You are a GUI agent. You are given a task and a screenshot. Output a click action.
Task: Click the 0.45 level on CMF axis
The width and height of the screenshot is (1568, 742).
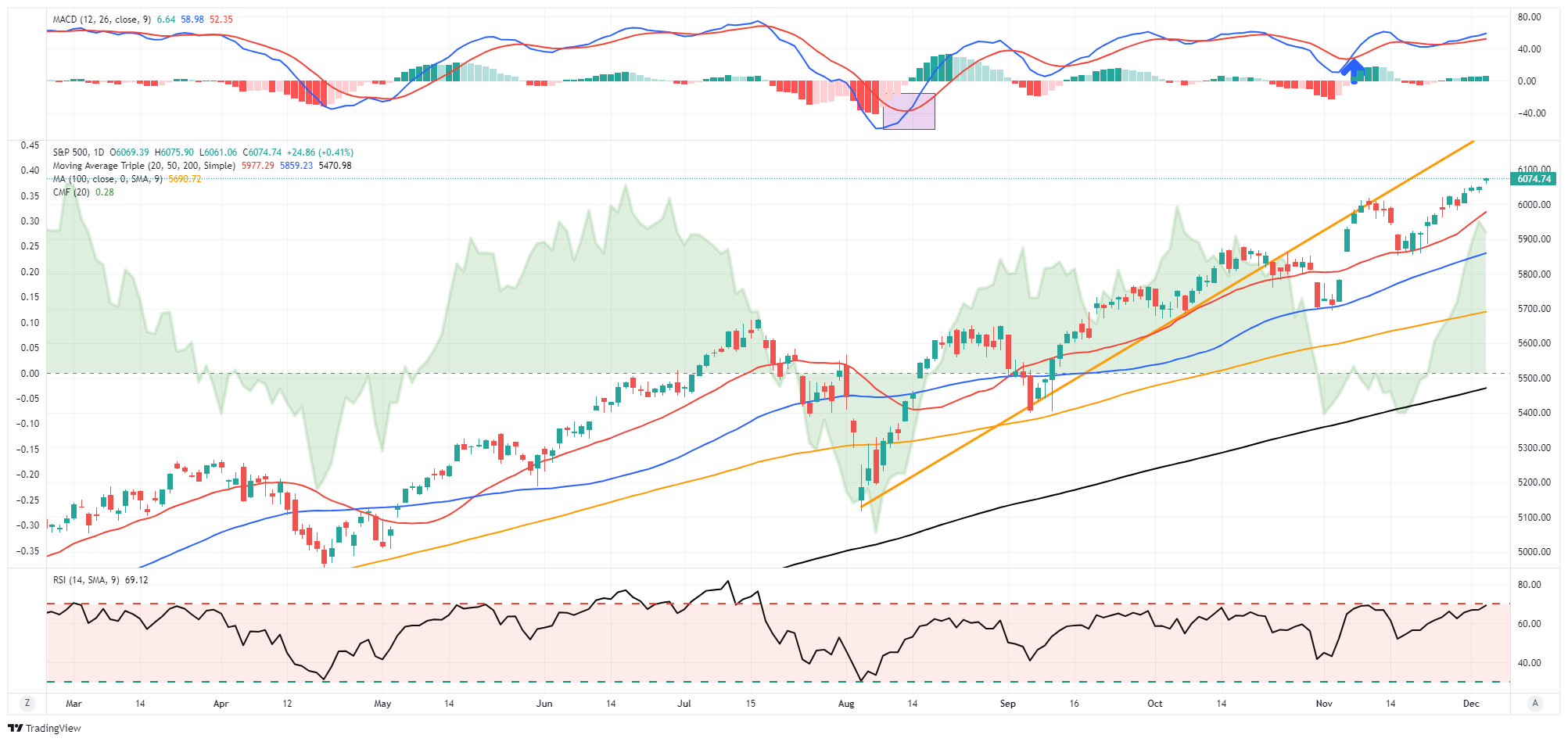point(30,145)
